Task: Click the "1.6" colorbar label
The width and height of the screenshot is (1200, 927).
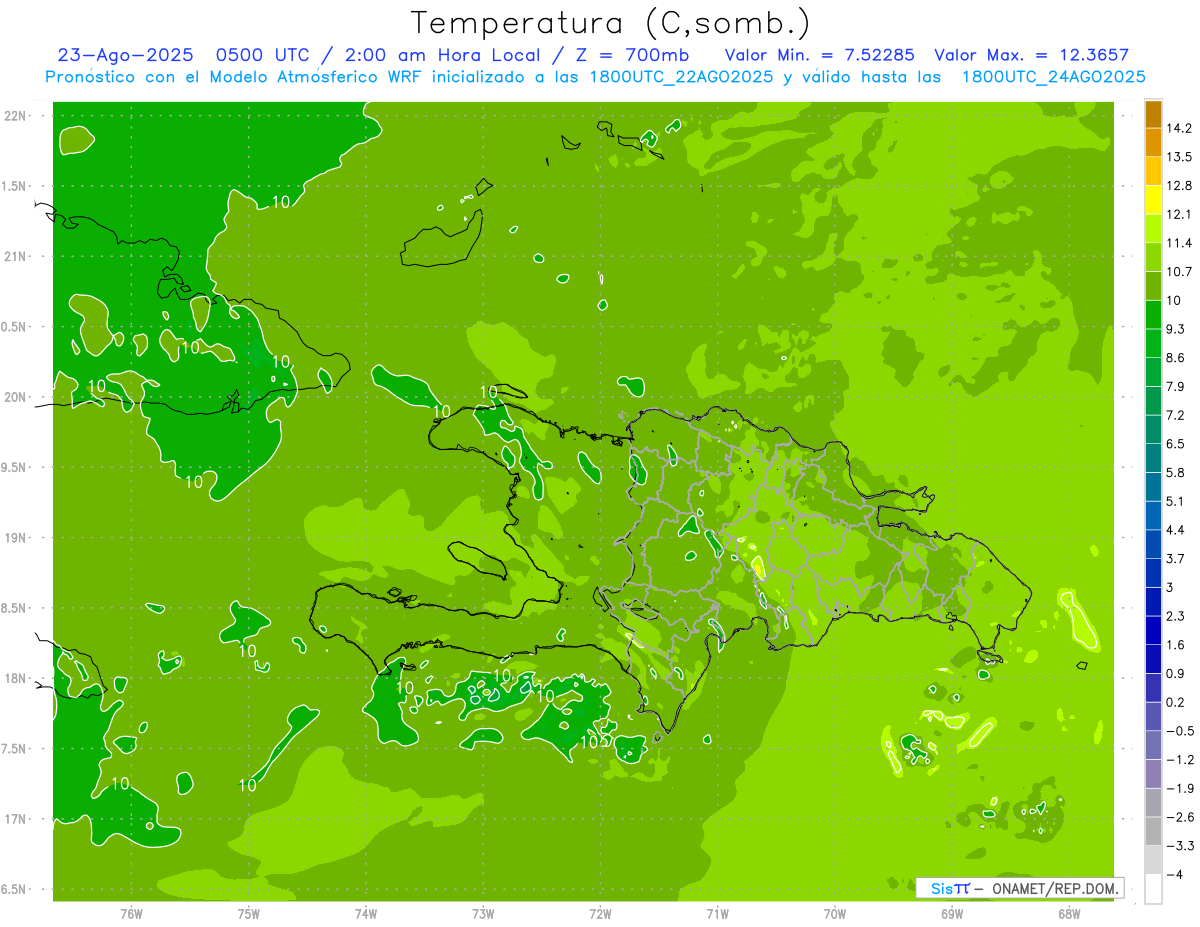Action: 1176,644
